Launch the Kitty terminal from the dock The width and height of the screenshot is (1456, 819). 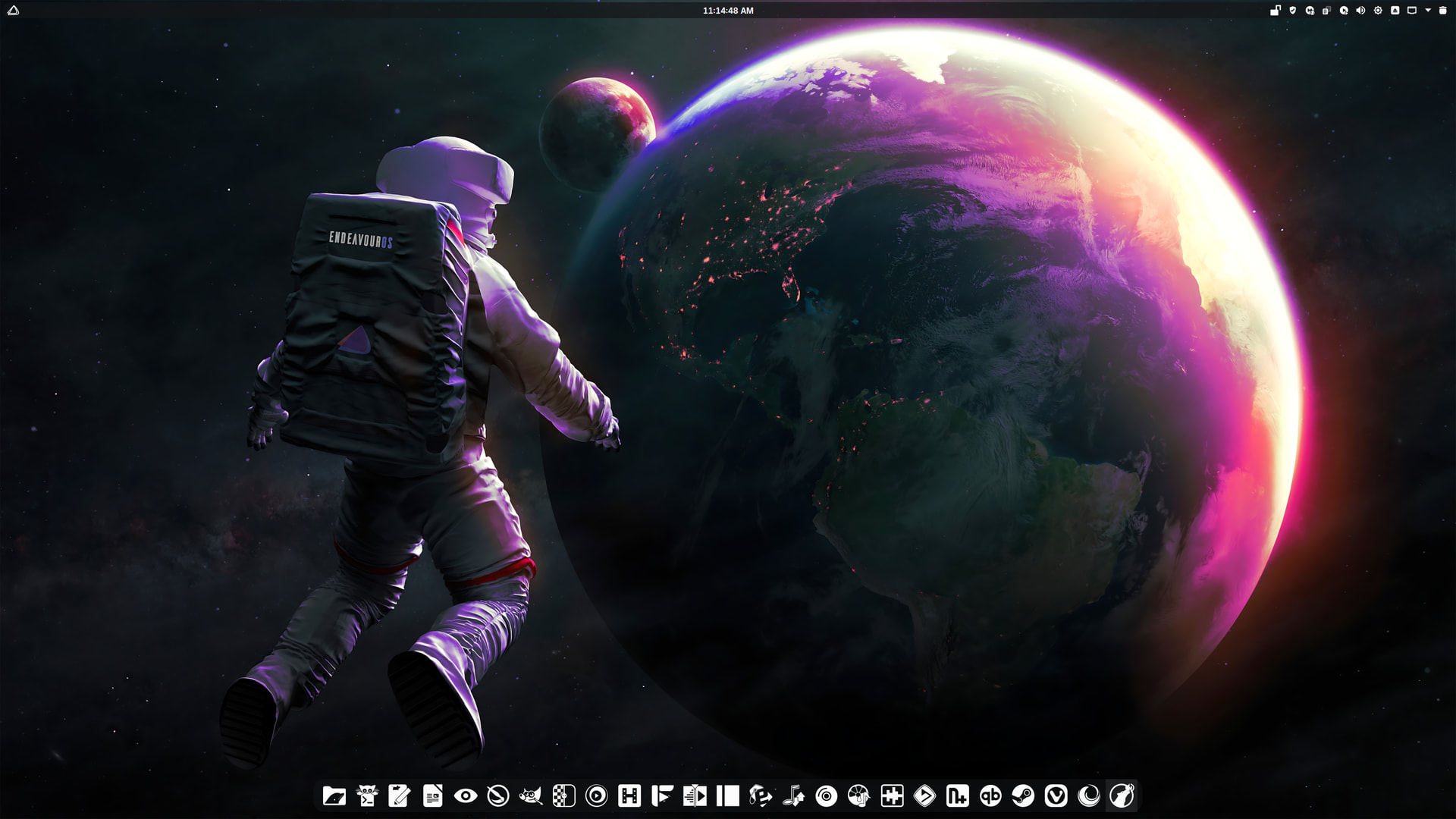point(367,795)
